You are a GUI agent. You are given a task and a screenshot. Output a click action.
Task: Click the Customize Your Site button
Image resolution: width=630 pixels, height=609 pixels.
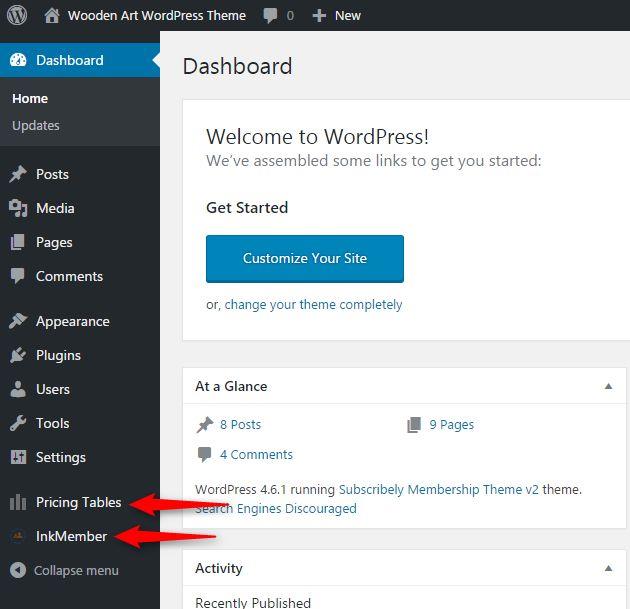tap(305, 259)
